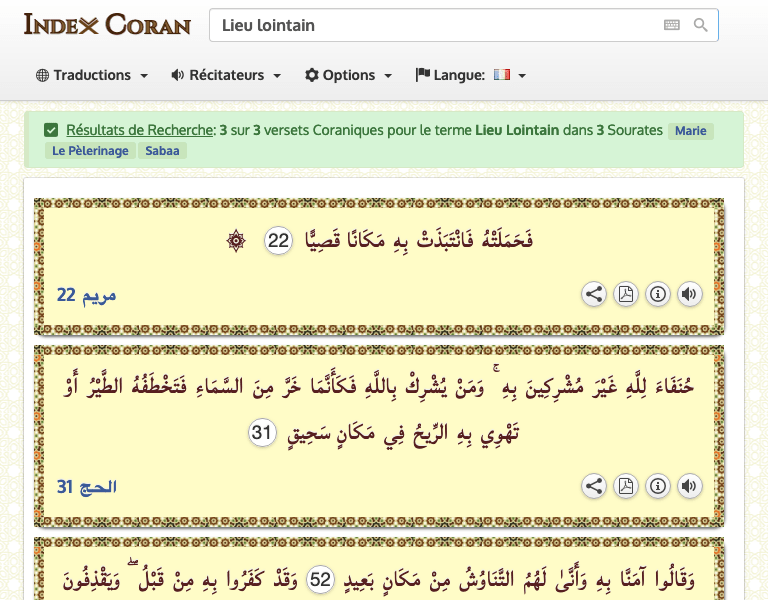Play audio recitation of Maryam verse 22

coord(689,294)
